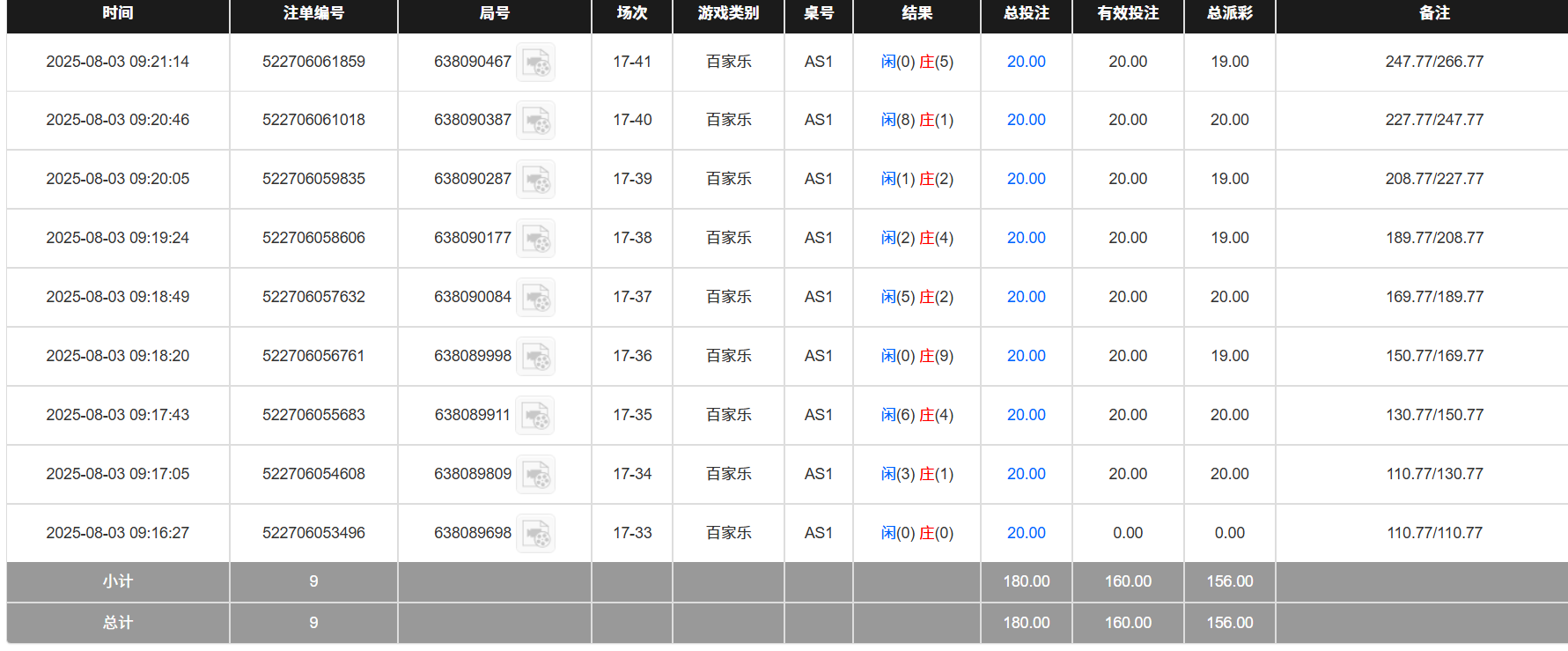Select order number 522706058606
Screen dimensions: 1568x651
tap(313, 238)
